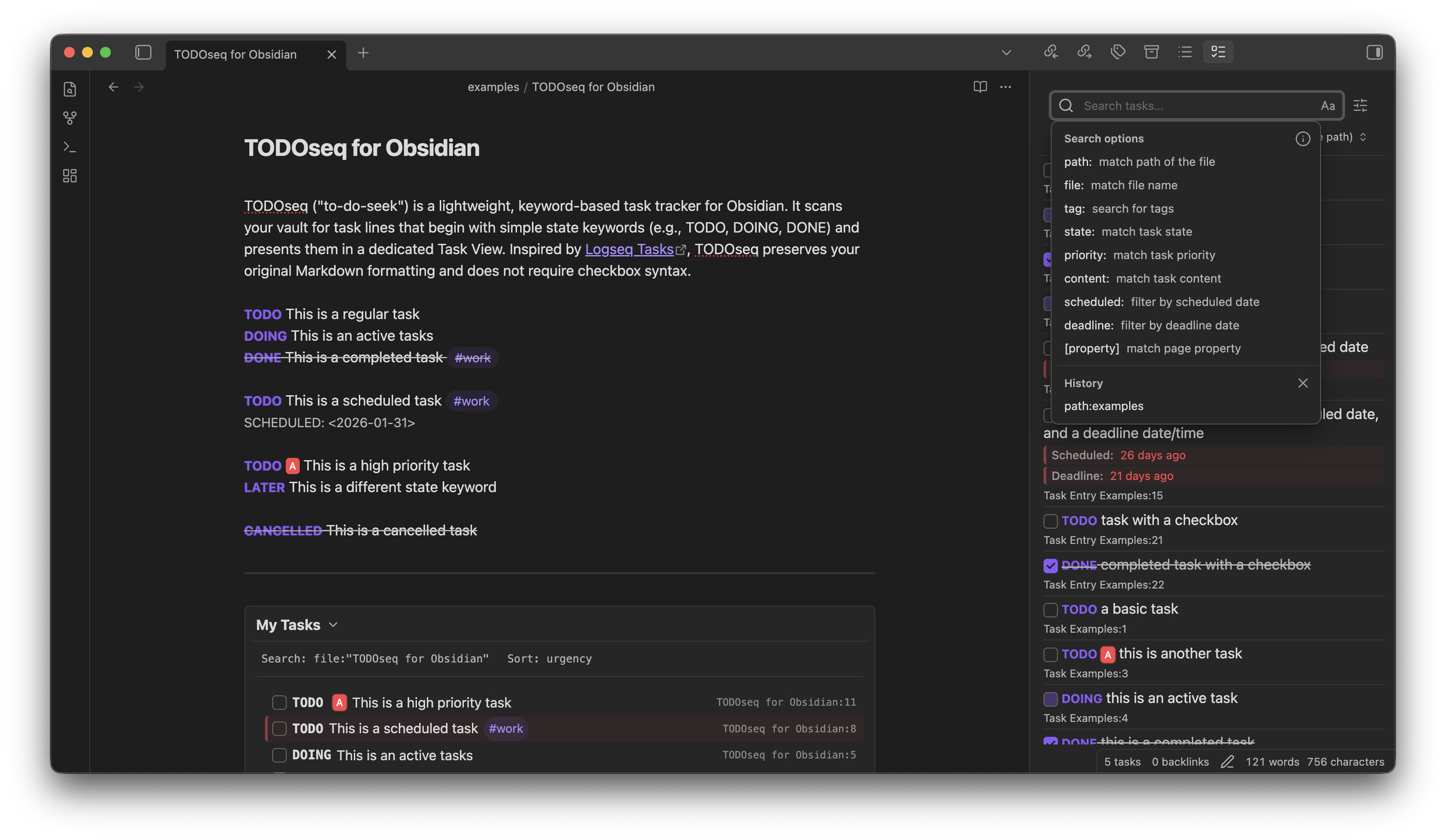Select 'priority:' search option
The image size is (1446, 840).
tap(1085, 256)
